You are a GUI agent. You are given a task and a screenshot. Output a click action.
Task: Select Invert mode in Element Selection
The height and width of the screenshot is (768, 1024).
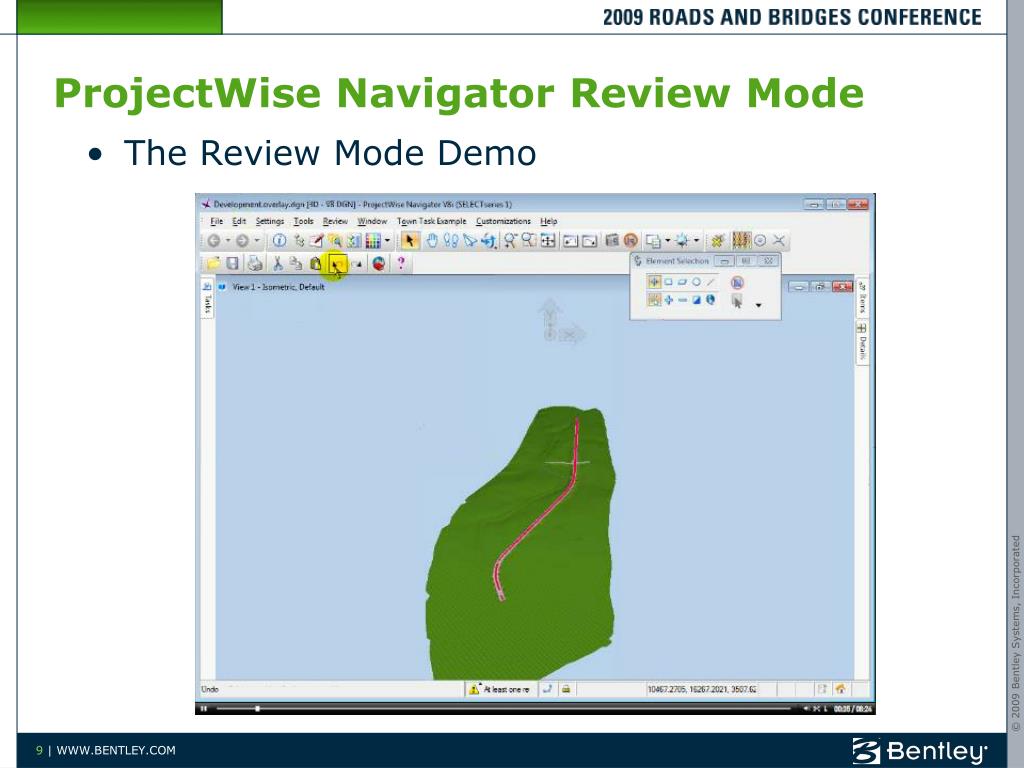point(696,300)
